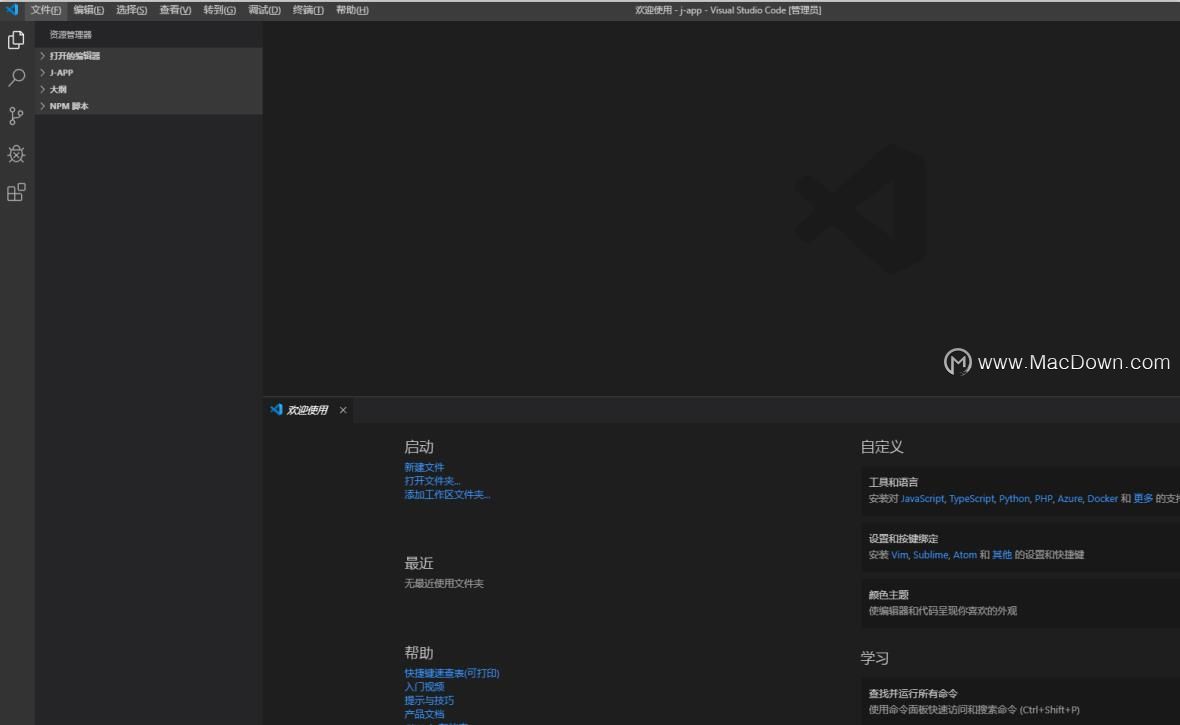Click the Vim keybindings link
The height and width of the screenshot is (725, 1180).
tap(899, 555)
